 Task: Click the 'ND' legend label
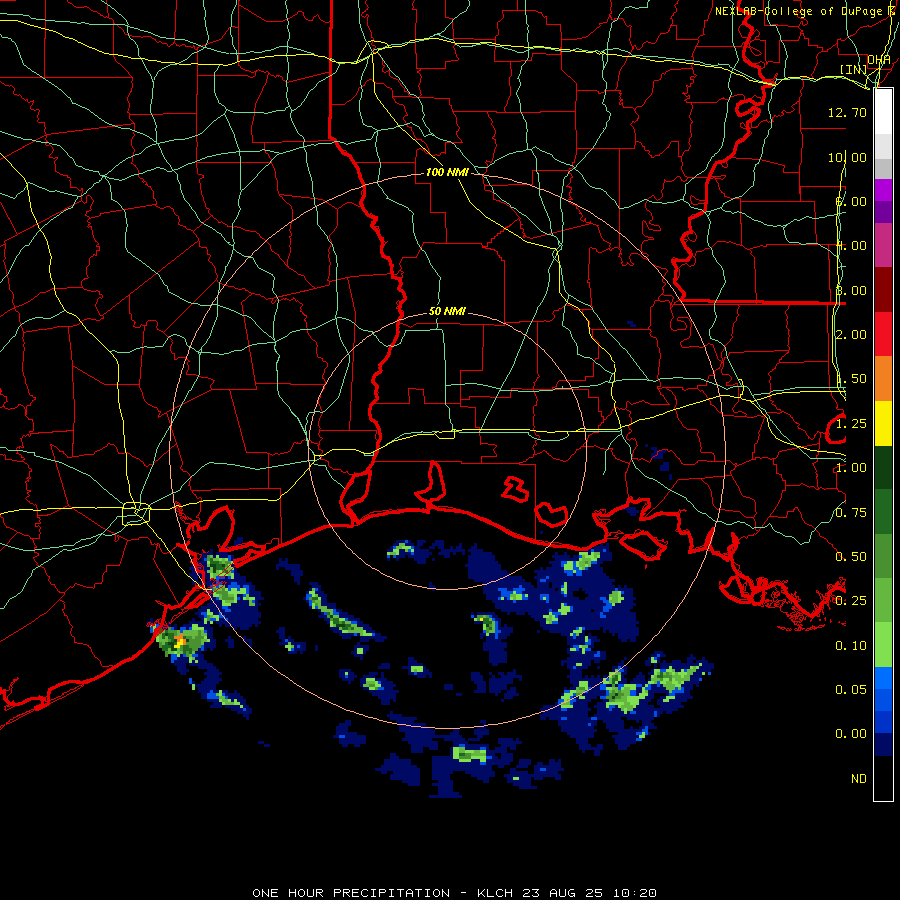click(x=859, y=778)
